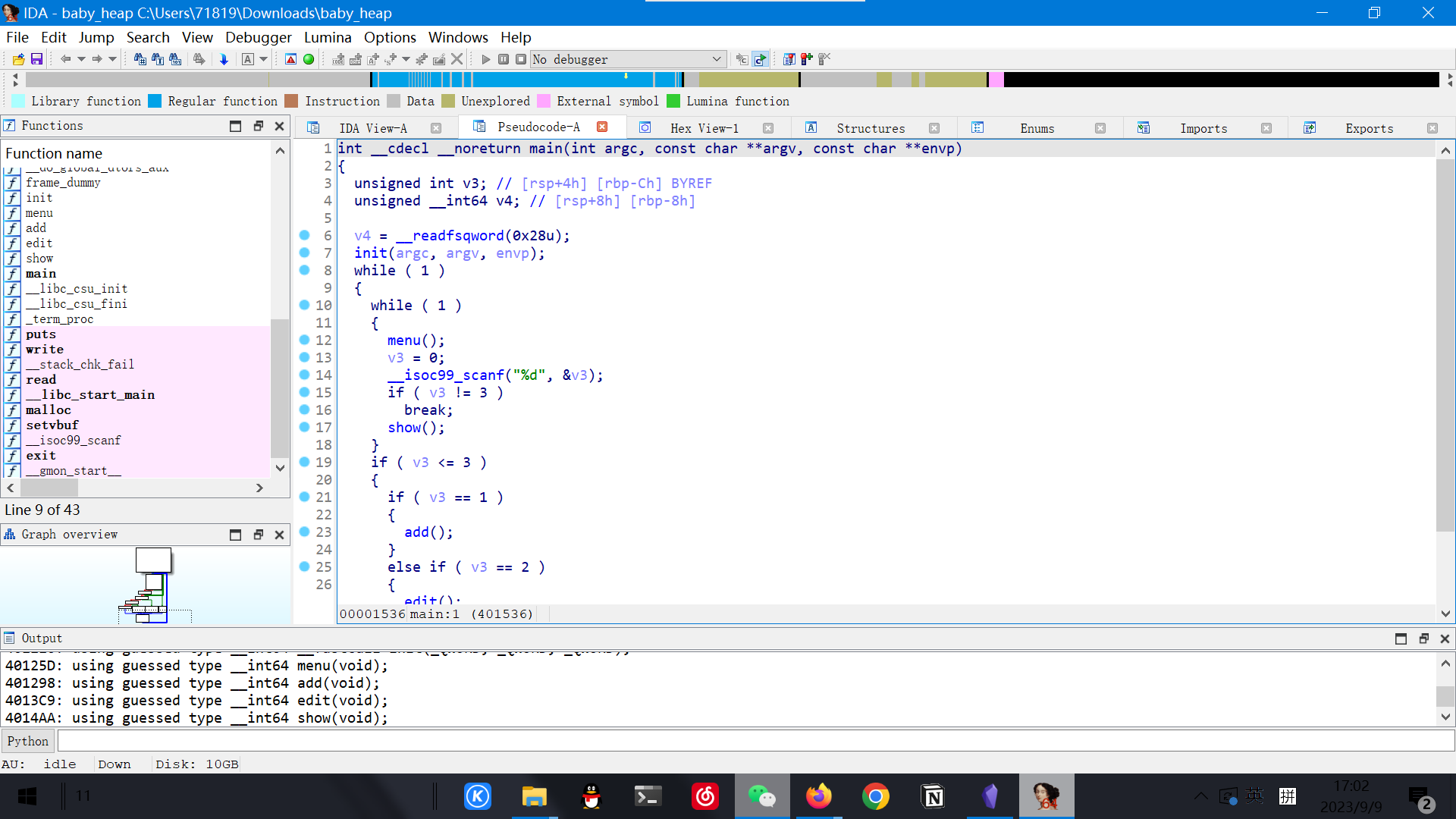Click the convert to code icon
The width and height of the screenshot is (1456, 819).
pos(338,59)
